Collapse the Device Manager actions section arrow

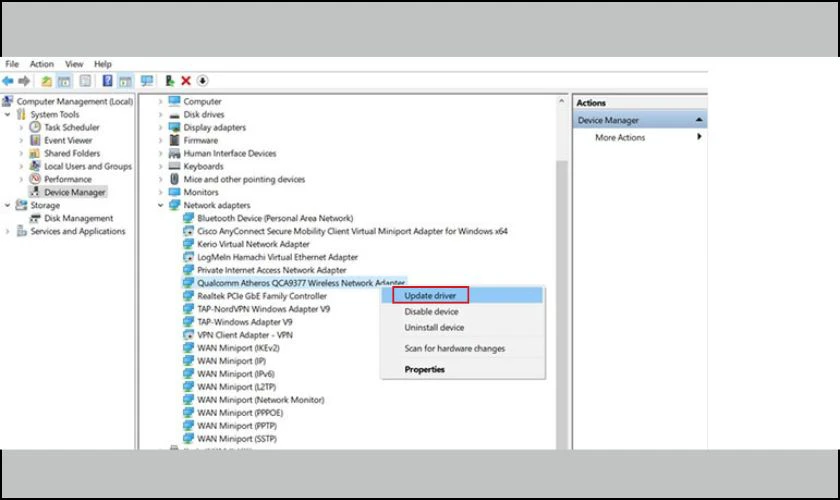[699, 120]
